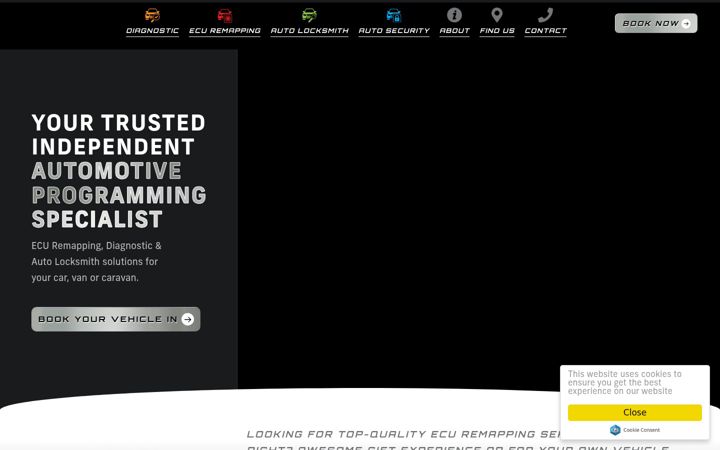720x450 pixels.
Task: Click Book Your Vehicle In button text
Action: (x=107, y=319)
